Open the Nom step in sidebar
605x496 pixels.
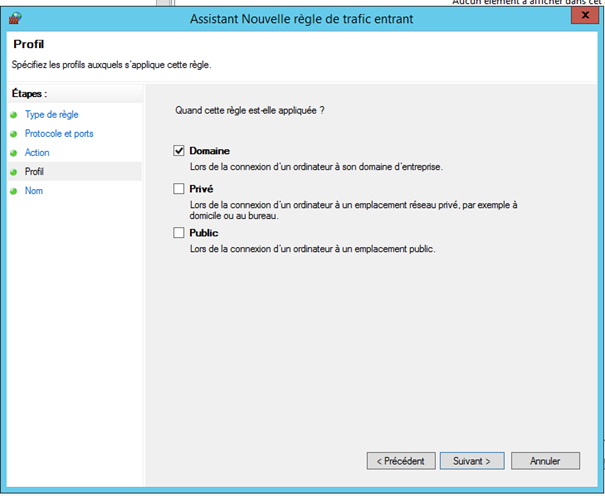tap(34, 191)
